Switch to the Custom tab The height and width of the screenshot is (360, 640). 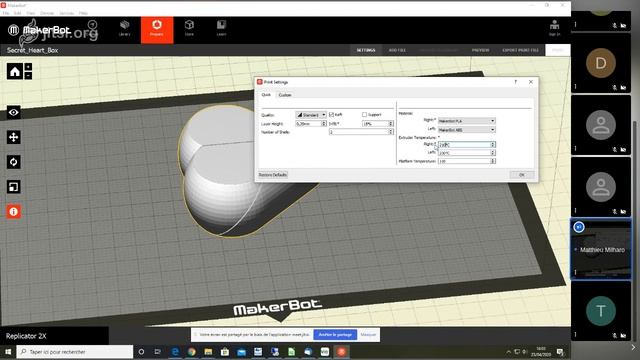(285, 95)
